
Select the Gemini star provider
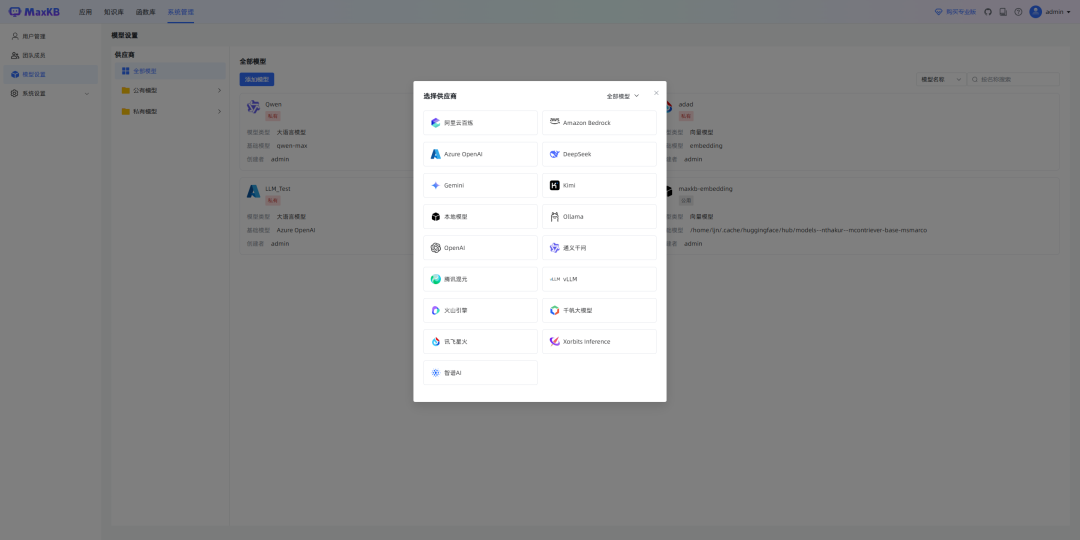click(x=480, y=185)
